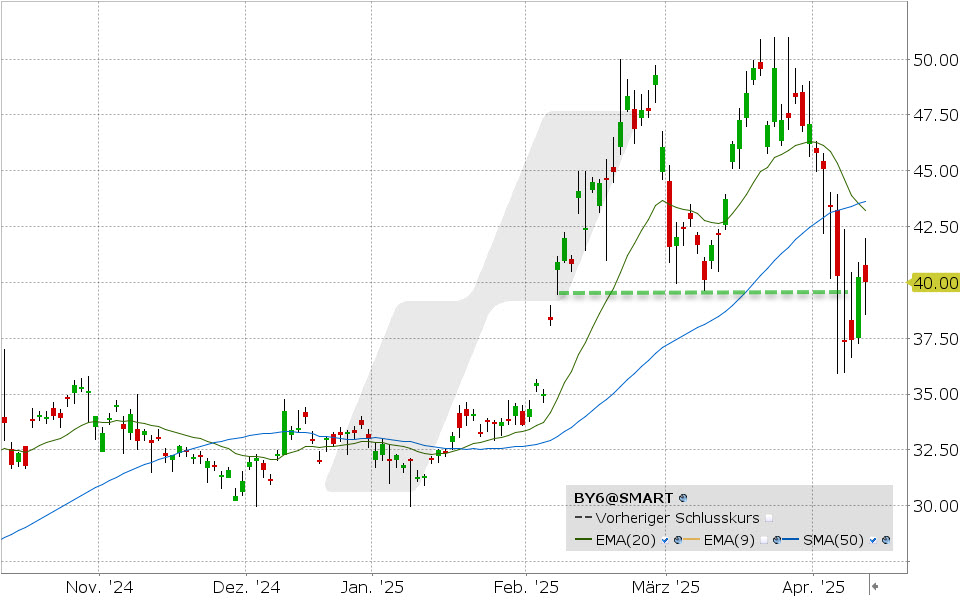Click the 35.00 price axis label
Screen dimensions: 960x600
[935, 394]
